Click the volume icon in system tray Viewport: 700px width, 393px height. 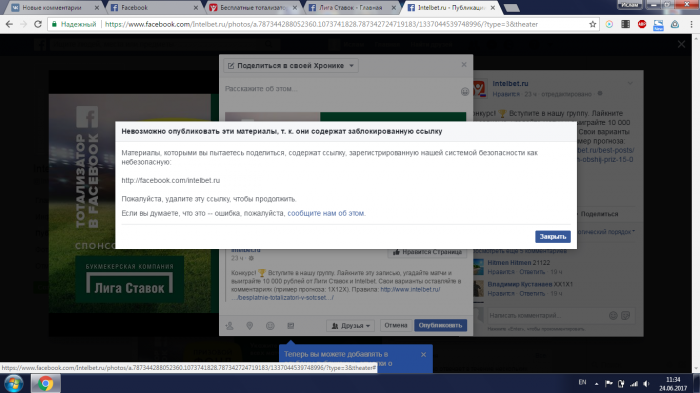pyautogui.click(x=646, y=384)
